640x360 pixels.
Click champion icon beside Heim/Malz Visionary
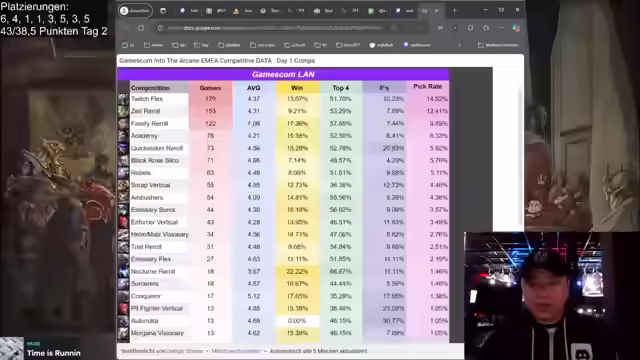coord(123,234)
